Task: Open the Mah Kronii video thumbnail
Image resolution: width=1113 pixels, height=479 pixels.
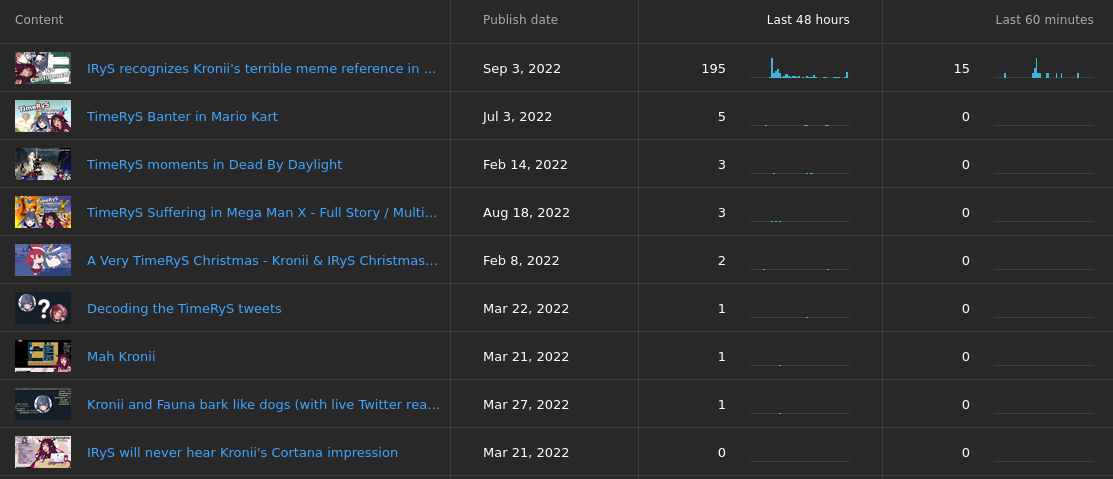Action: [x=43, y=356]
